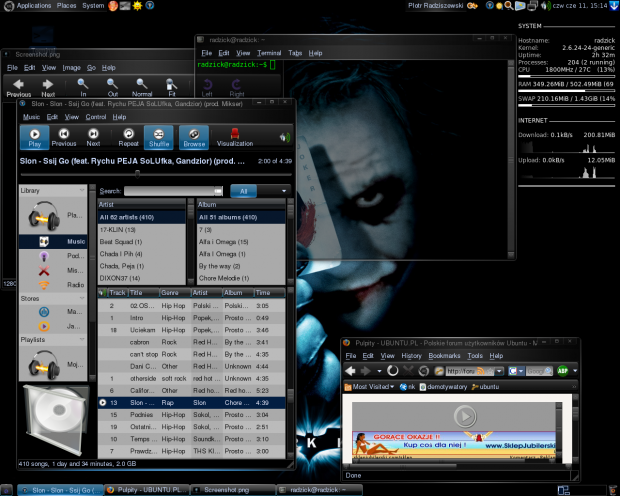Open Firefox search engine dropdown
Screen dimensions: 620x496
click(x=516, y=371)
